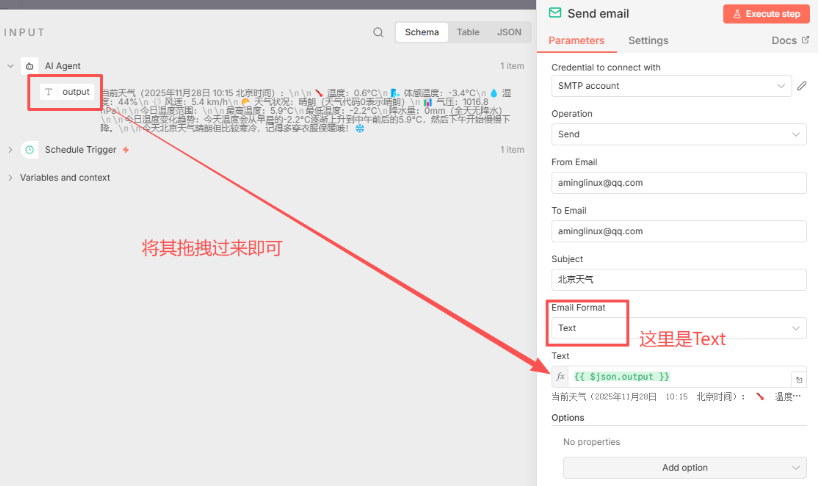Click the fx expression icon in Text field
The height and width of the screenshot is (486, 820).
coord(561,377)
